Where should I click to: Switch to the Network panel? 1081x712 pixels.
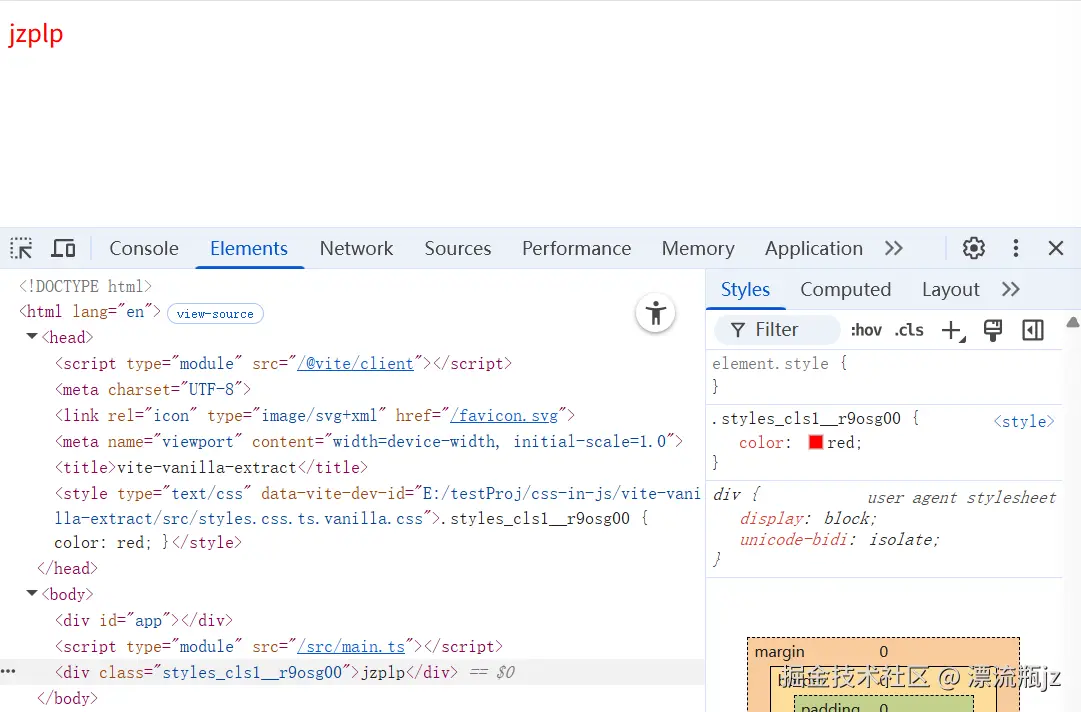(357, 248)
